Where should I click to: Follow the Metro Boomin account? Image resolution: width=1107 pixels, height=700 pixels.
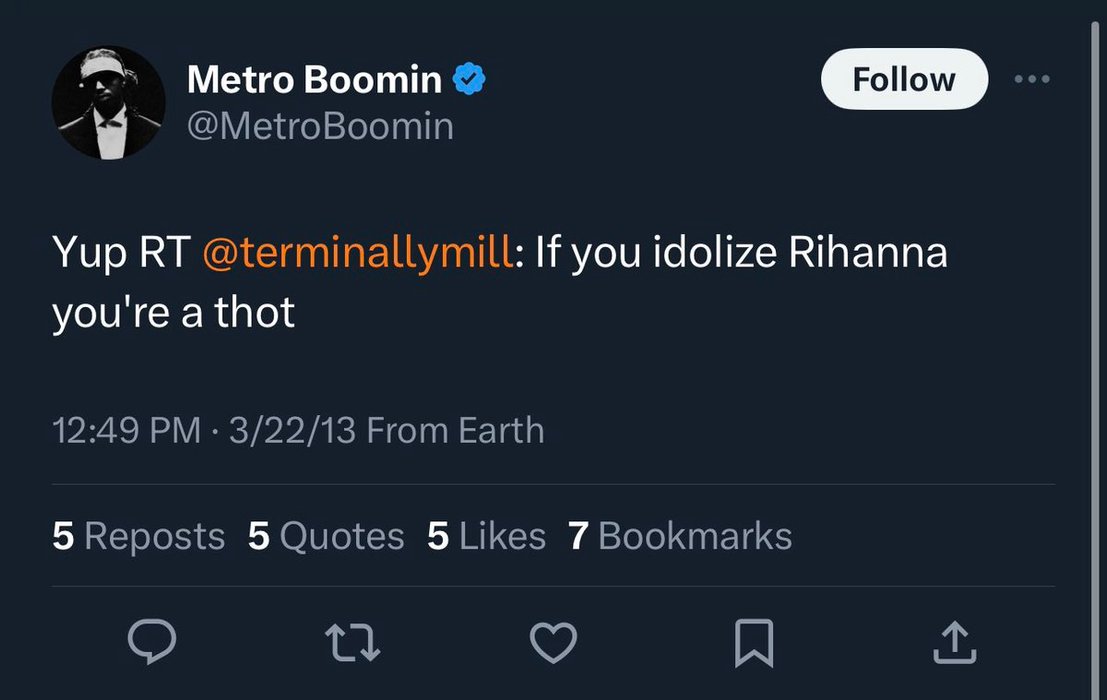[904, 79]
